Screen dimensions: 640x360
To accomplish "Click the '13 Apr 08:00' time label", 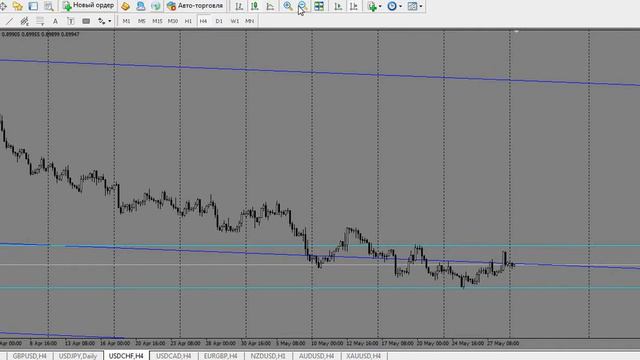I will (x=80, y=343).
